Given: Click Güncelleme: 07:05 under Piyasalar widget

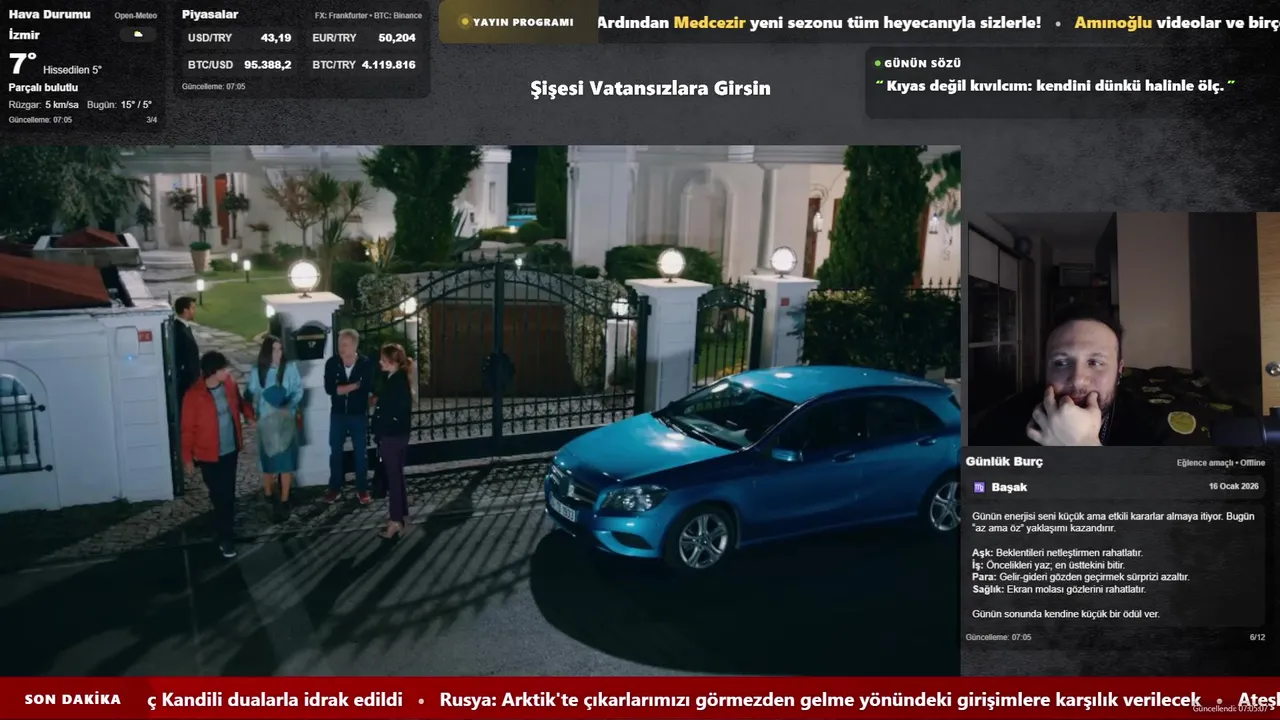Looking at the screenshot, I should coord(213,87).
